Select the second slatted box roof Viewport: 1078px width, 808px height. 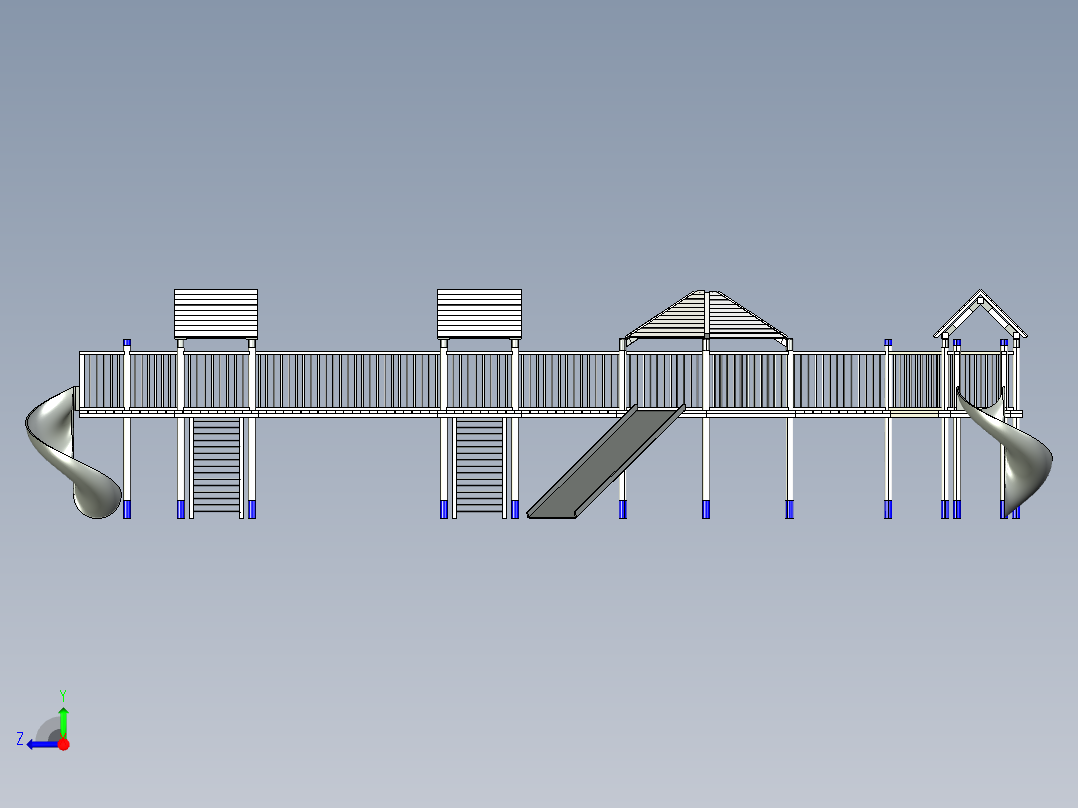click(479, 314)
